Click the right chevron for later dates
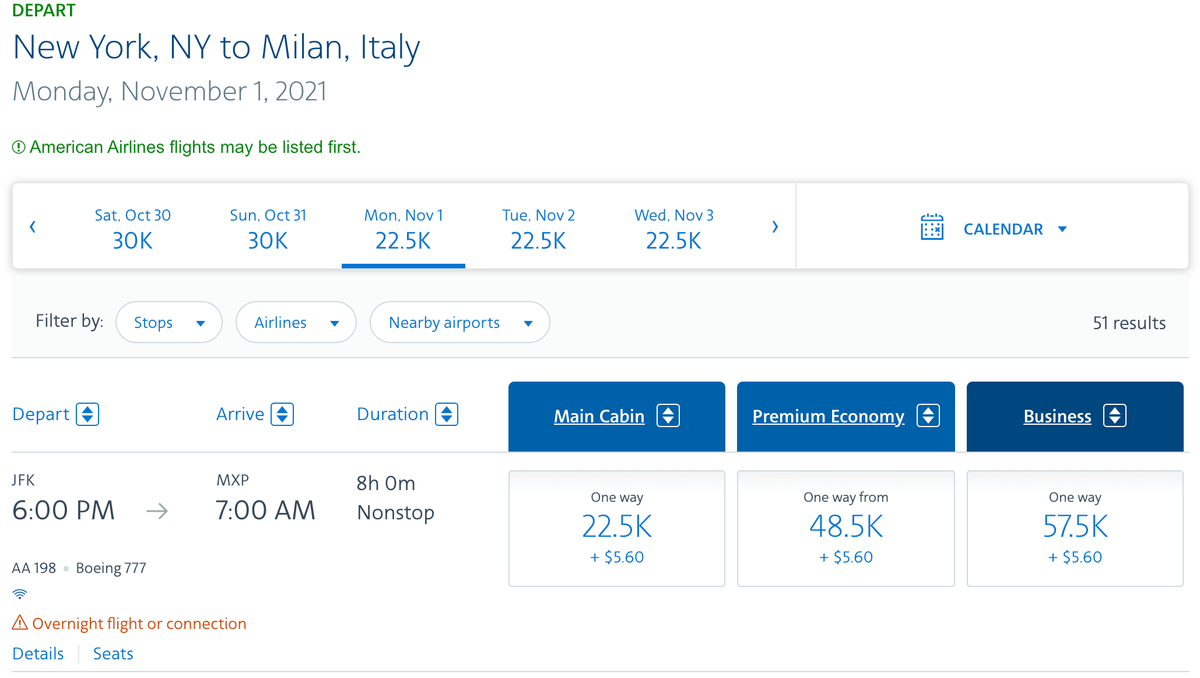Screen dimensions: 1200x678 click(x=775, y=226)
